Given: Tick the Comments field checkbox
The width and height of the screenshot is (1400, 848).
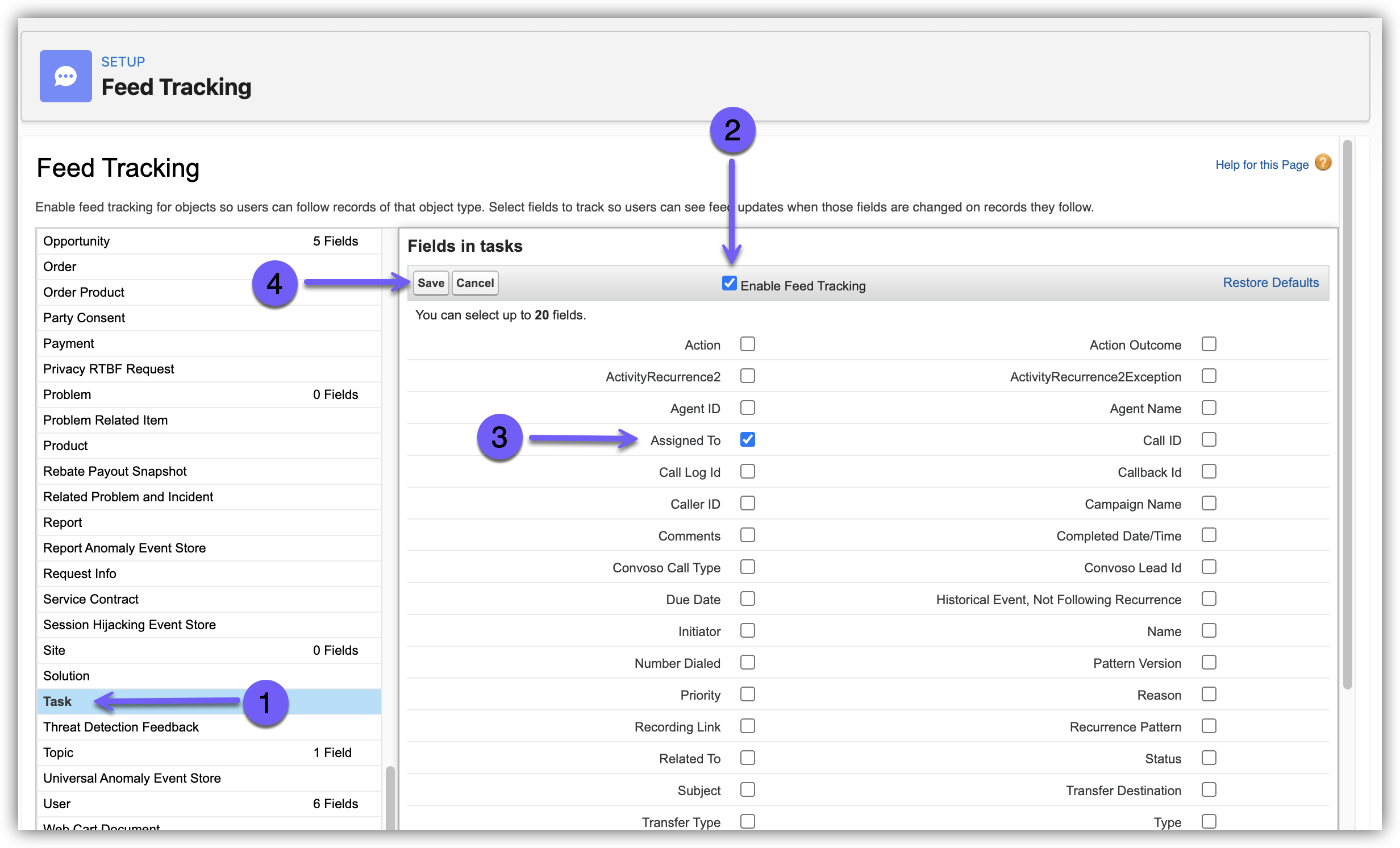Looking at the screenshot, I should click(x=747, y=535).
